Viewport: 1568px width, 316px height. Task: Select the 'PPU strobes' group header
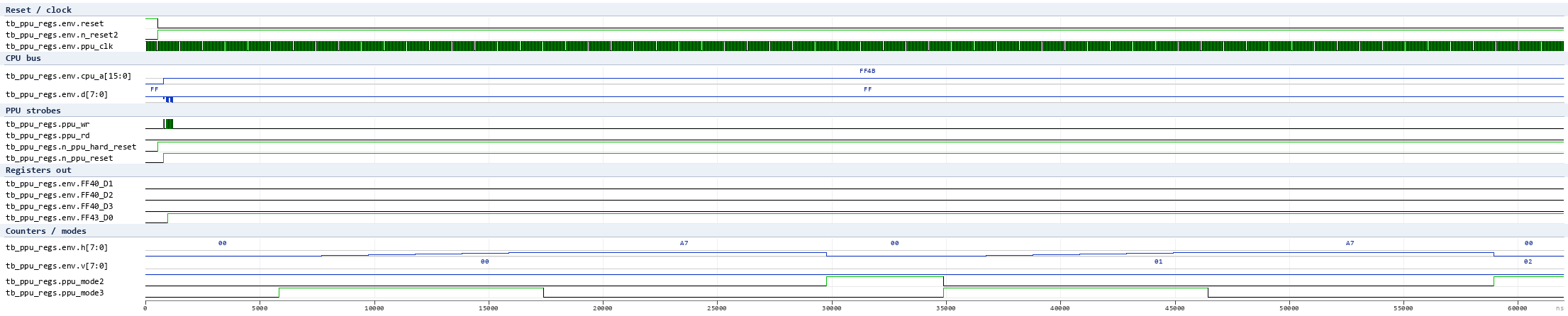tap(33, 111)
